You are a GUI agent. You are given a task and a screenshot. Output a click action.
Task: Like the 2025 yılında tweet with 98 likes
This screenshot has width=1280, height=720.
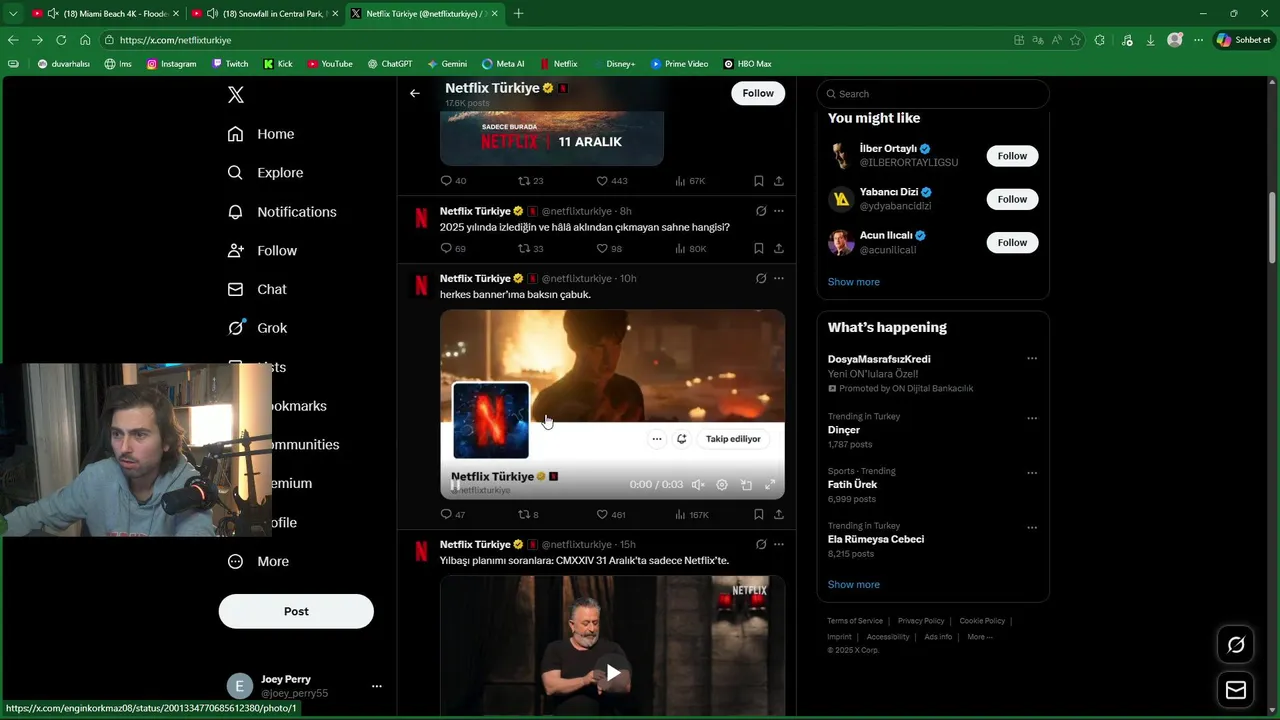tap(609, 248)
